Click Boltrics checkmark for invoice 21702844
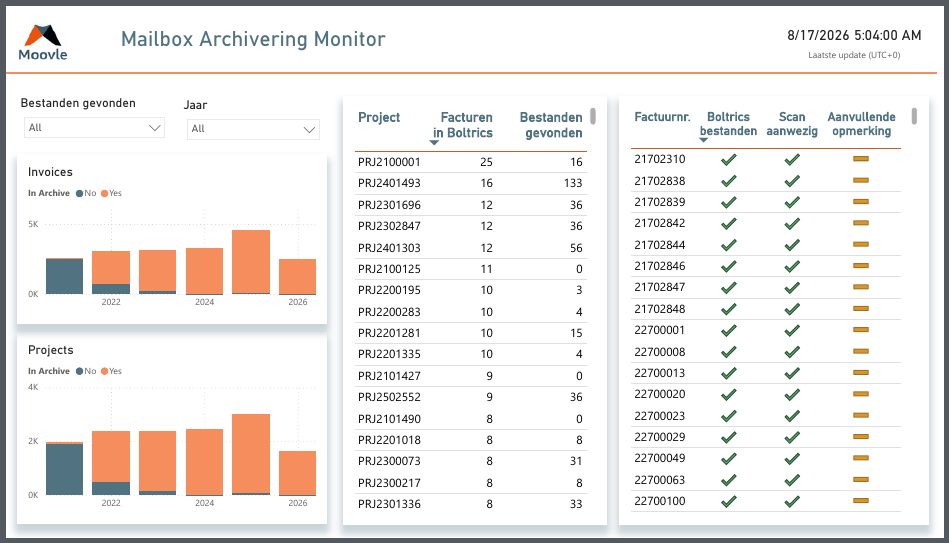Viewport: 949px width, 543px height. click(x=729, y=245)
